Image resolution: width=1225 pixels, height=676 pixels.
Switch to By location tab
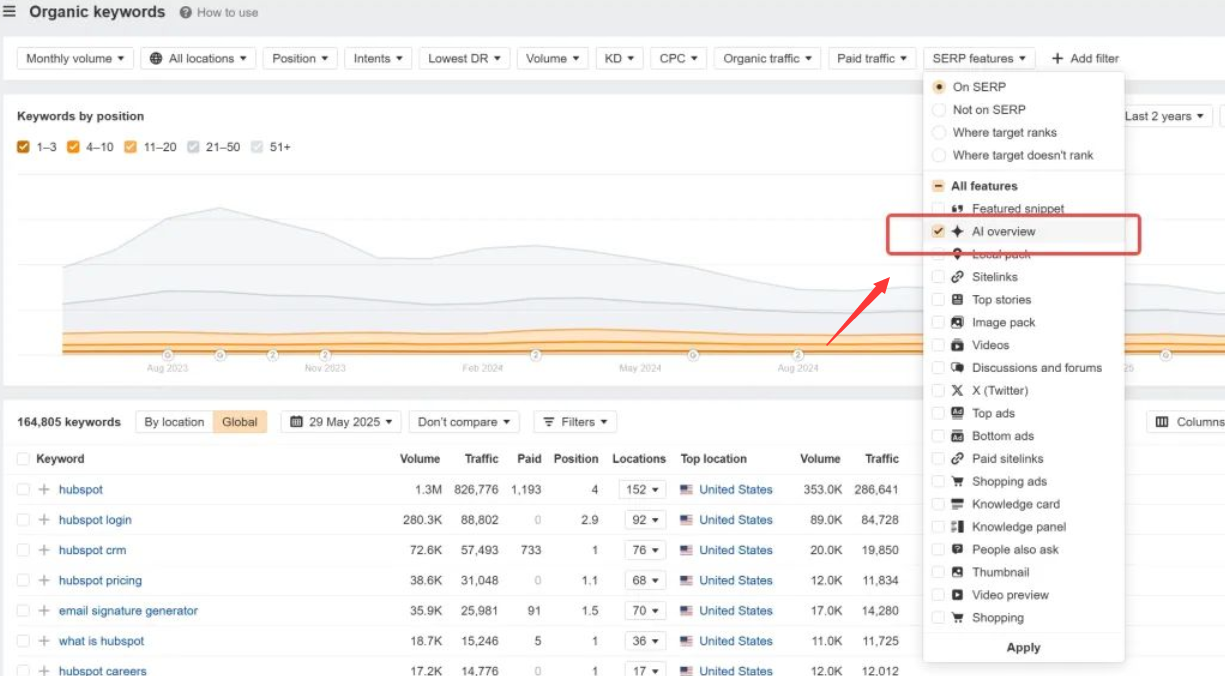point(174,422)
